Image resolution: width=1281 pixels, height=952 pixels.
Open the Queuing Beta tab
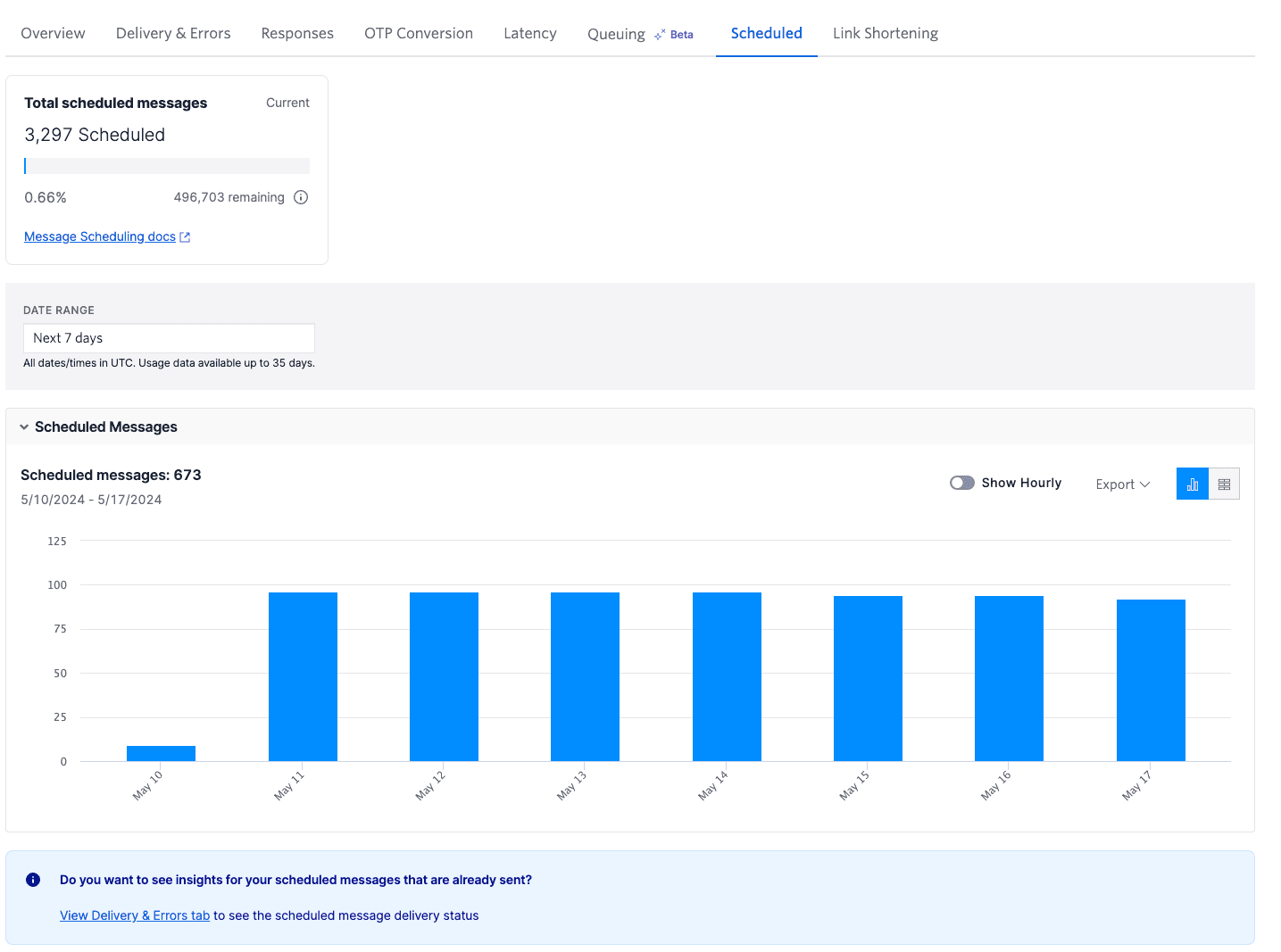tap(615, 33)
